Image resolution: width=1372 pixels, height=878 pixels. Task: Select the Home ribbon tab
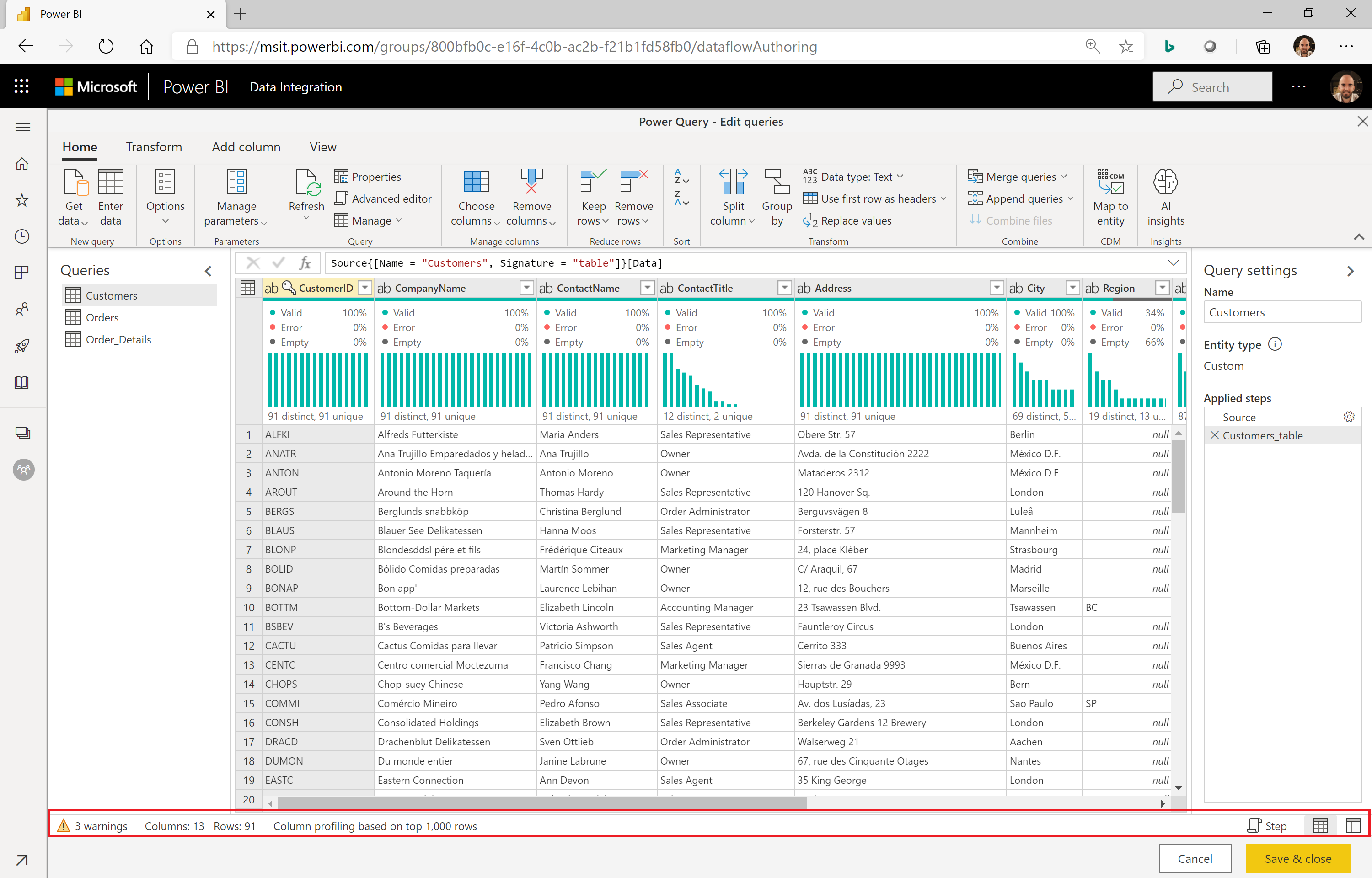(80, 147)
